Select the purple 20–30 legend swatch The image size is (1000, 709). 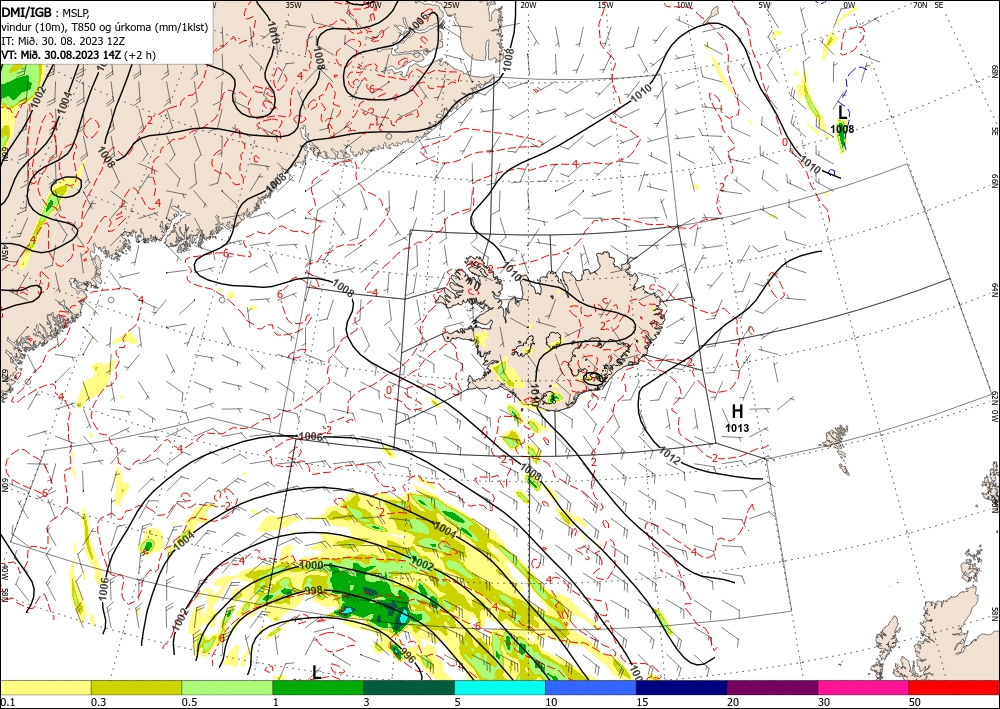pos(772,687)
